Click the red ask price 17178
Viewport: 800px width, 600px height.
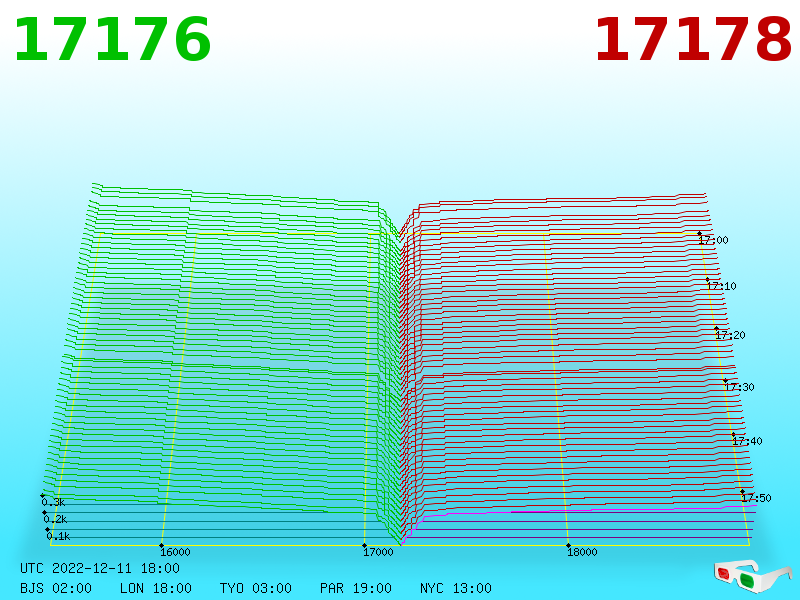pyautogui.click(x=693, y=40)
